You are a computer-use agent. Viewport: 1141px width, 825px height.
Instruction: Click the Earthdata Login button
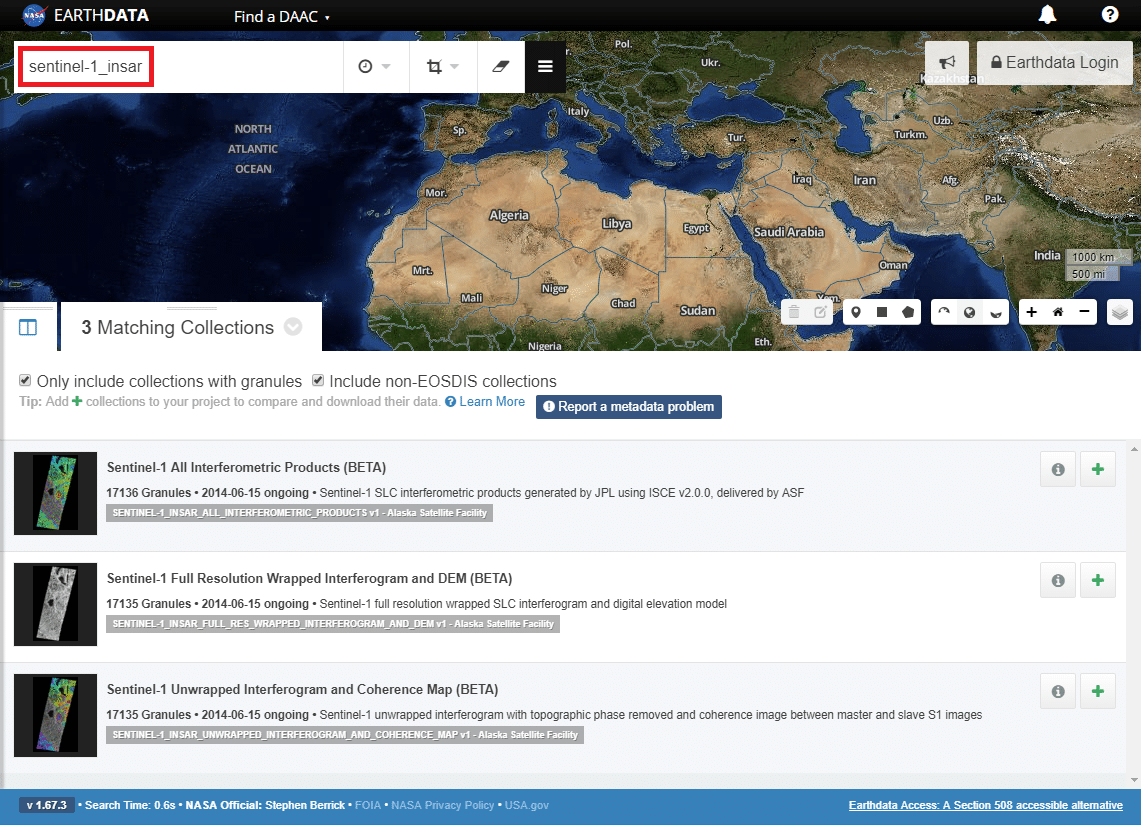point(1054,63)
